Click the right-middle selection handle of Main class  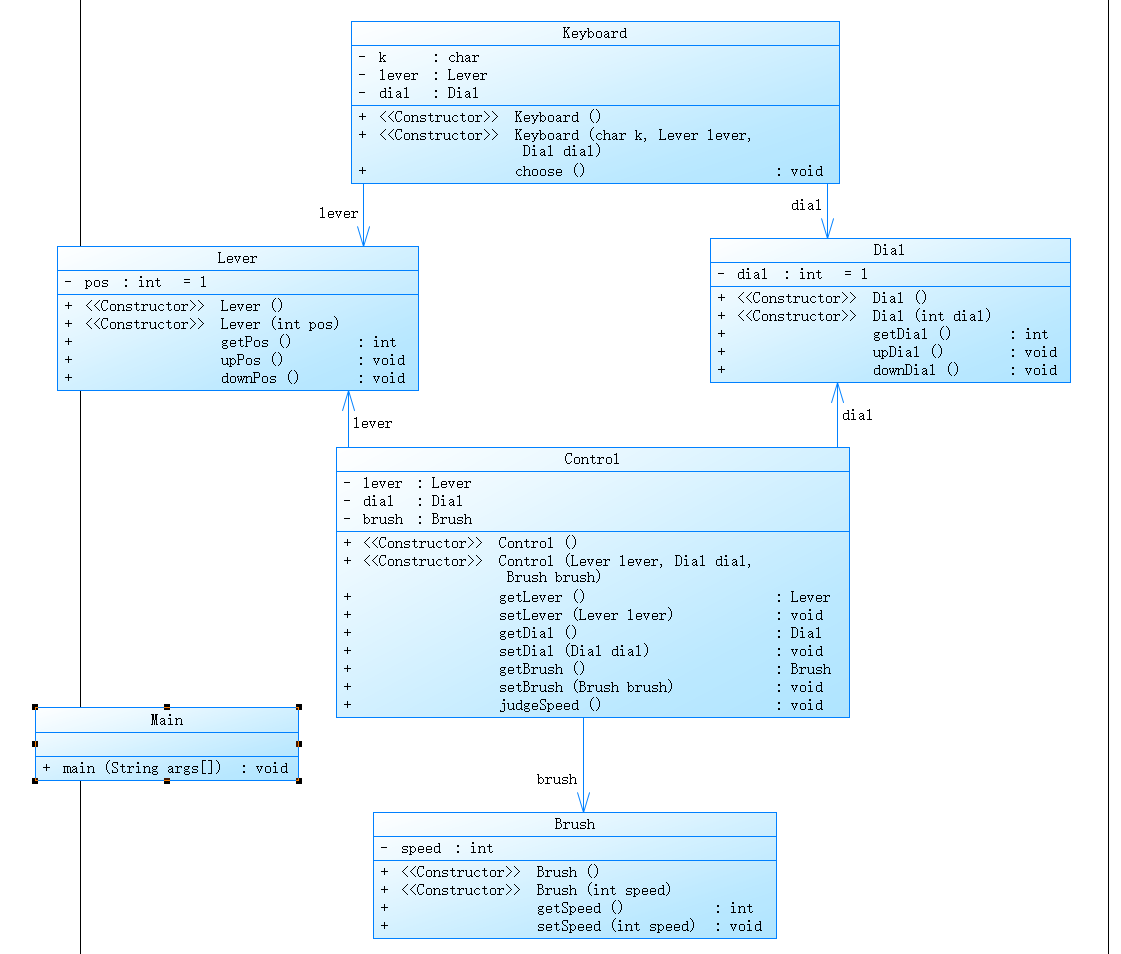[299, 744]
